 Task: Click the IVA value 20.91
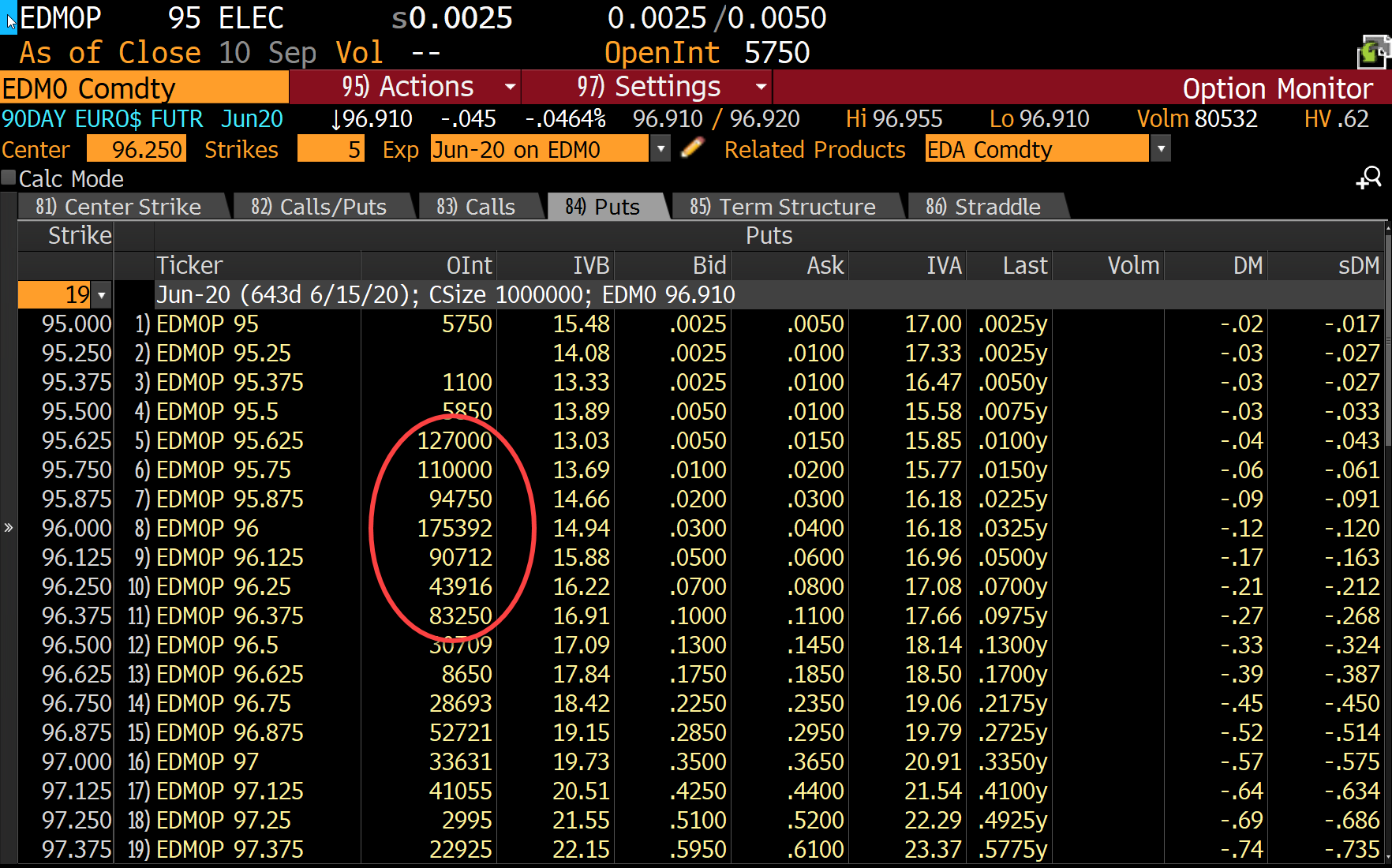pos(933,762)
